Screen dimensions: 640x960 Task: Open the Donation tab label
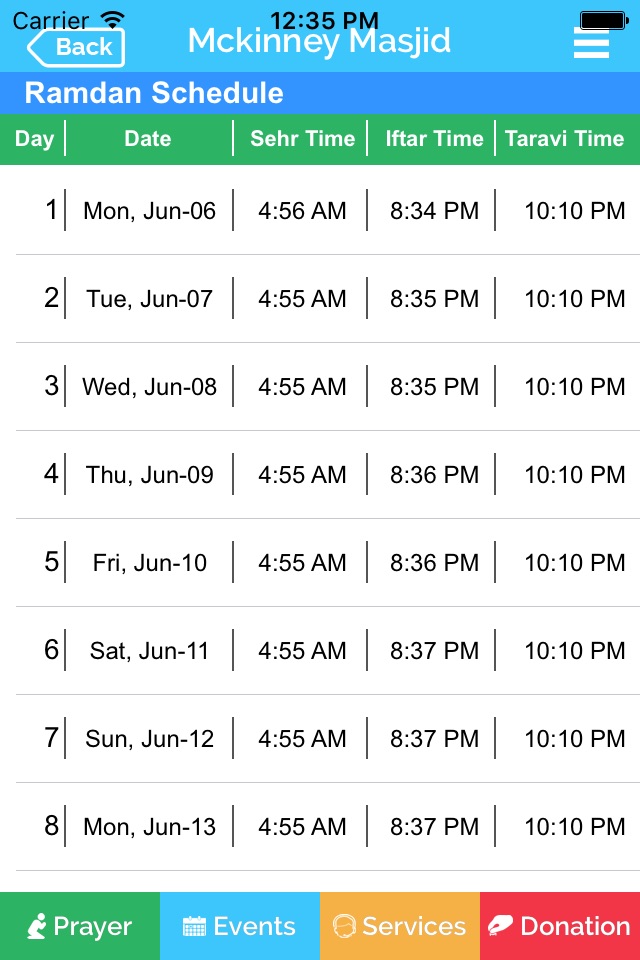pos(575,927)
